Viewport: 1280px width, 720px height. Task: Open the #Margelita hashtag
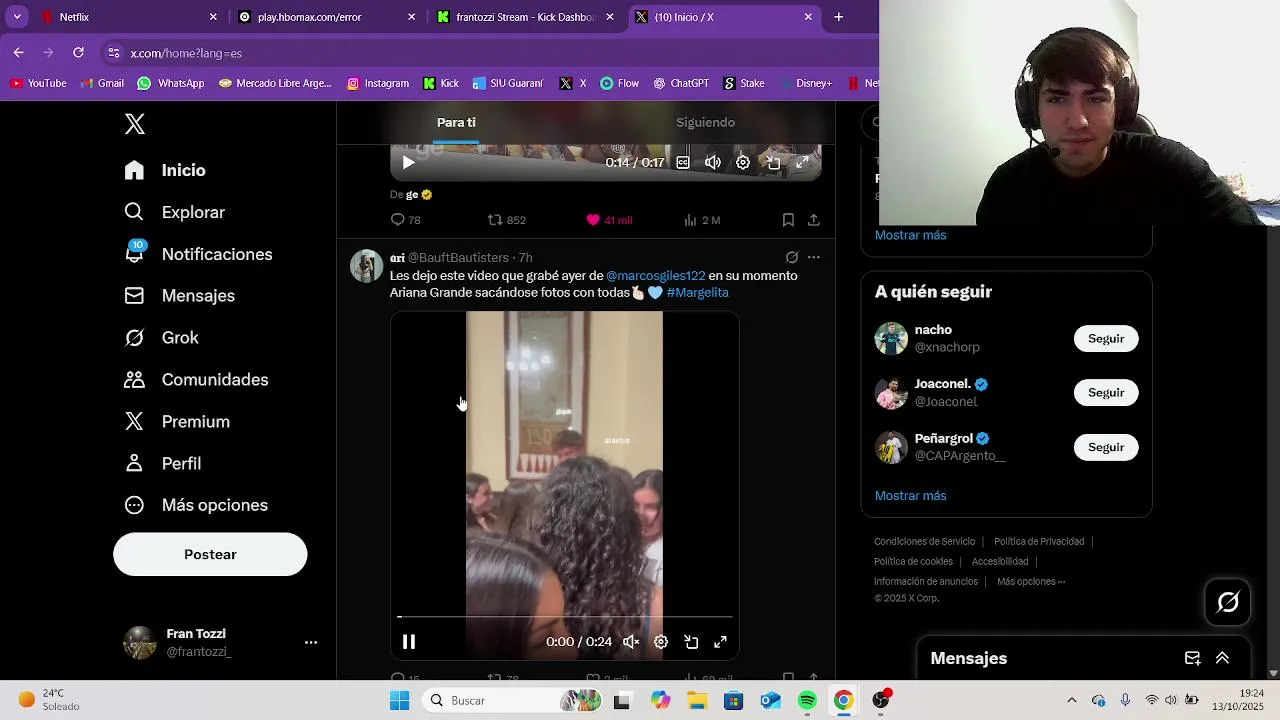click(x=697, y=293)
